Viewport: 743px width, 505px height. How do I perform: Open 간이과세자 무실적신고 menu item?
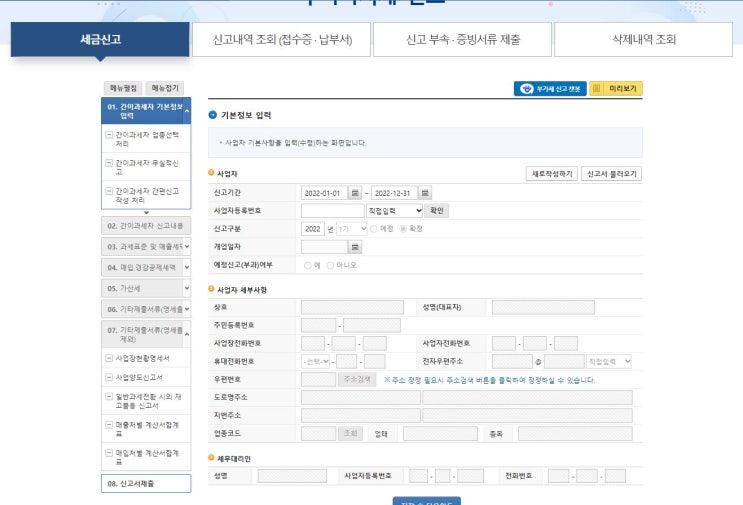pyautogui.click(x=147, y=167)
